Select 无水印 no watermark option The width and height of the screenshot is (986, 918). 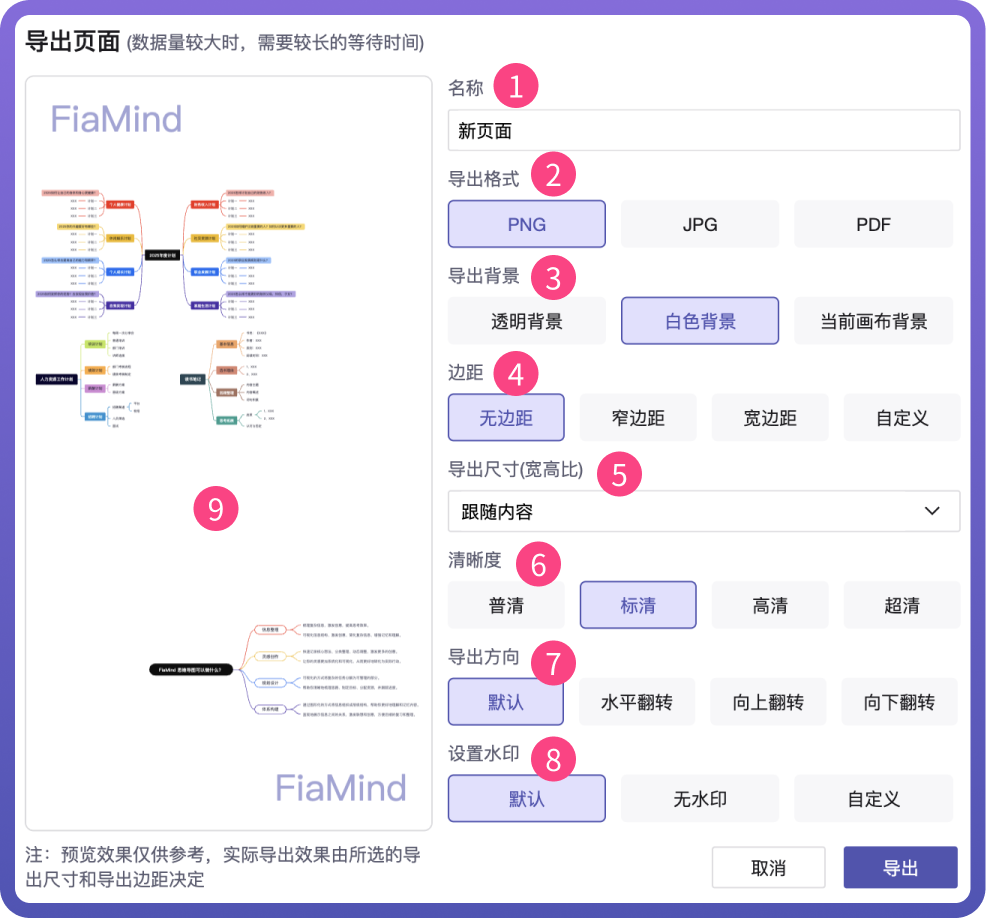point(699,799)
